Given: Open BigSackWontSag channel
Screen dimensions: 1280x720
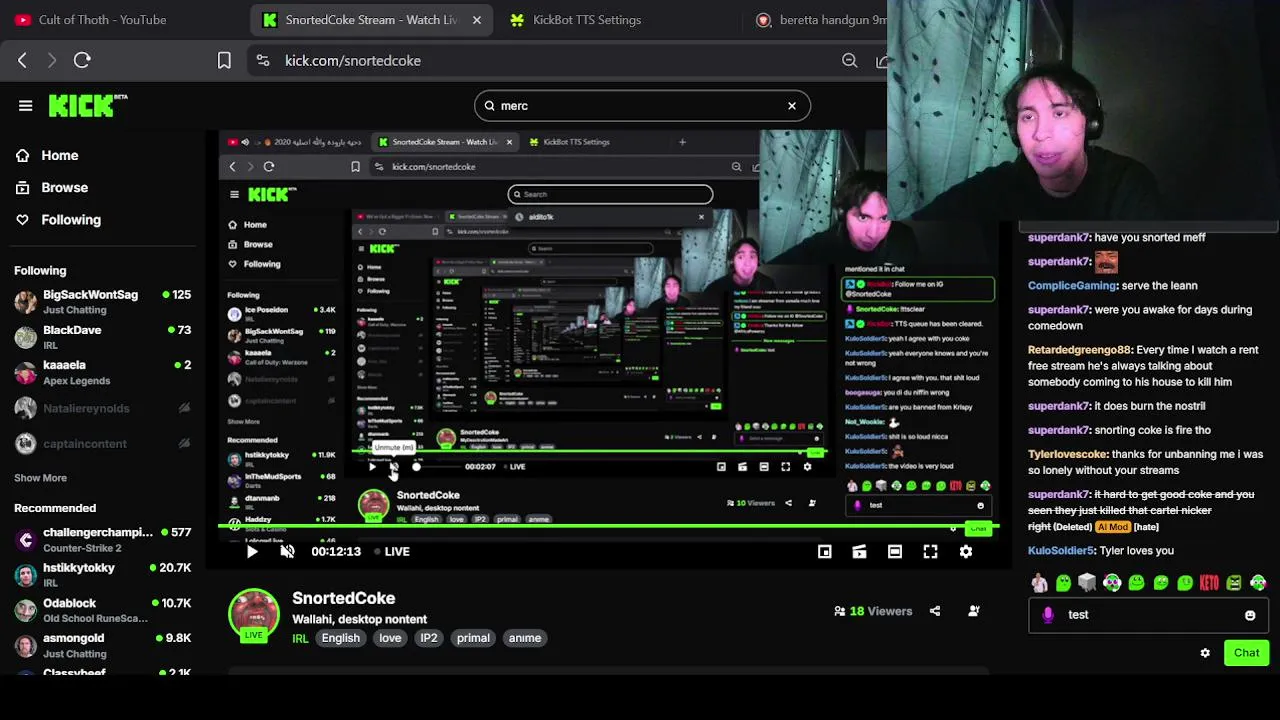Looking at the screenshot, I should [102, 301].
